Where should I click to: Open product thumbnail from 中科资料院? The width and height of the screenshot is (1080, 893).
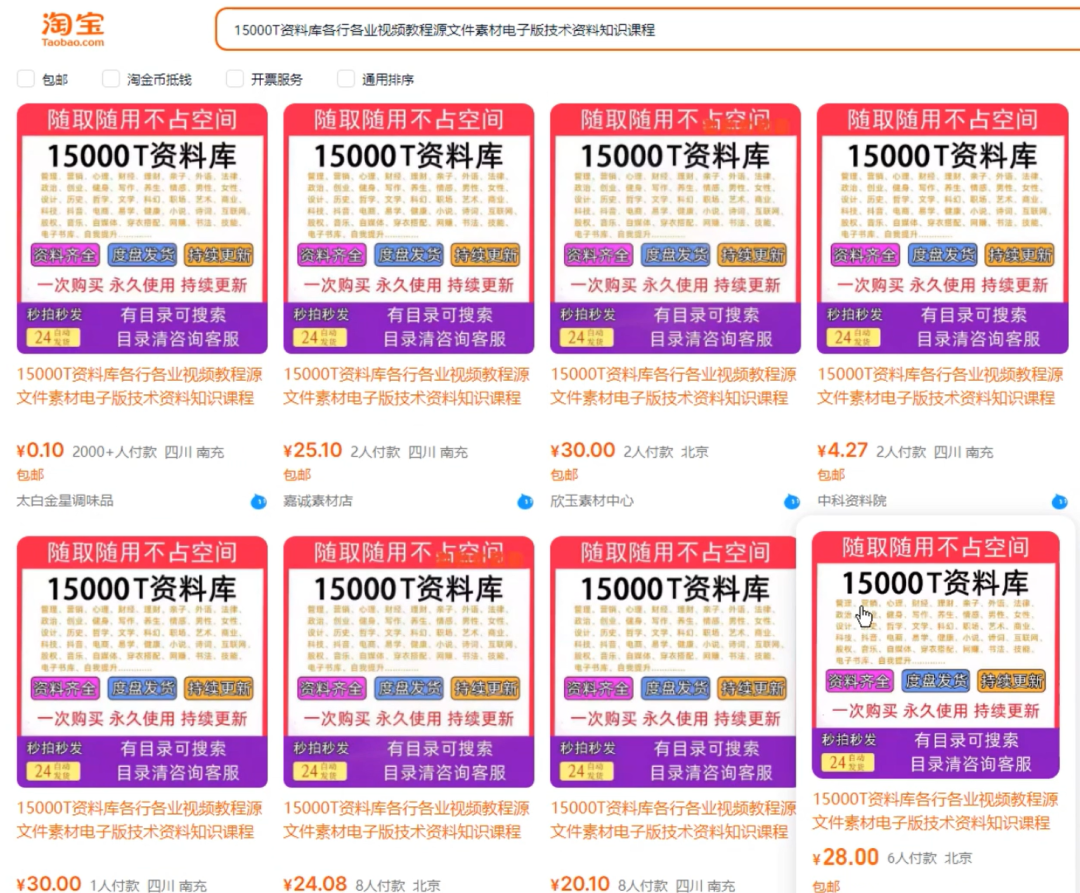pyautogui.click(x=942, y=229)
